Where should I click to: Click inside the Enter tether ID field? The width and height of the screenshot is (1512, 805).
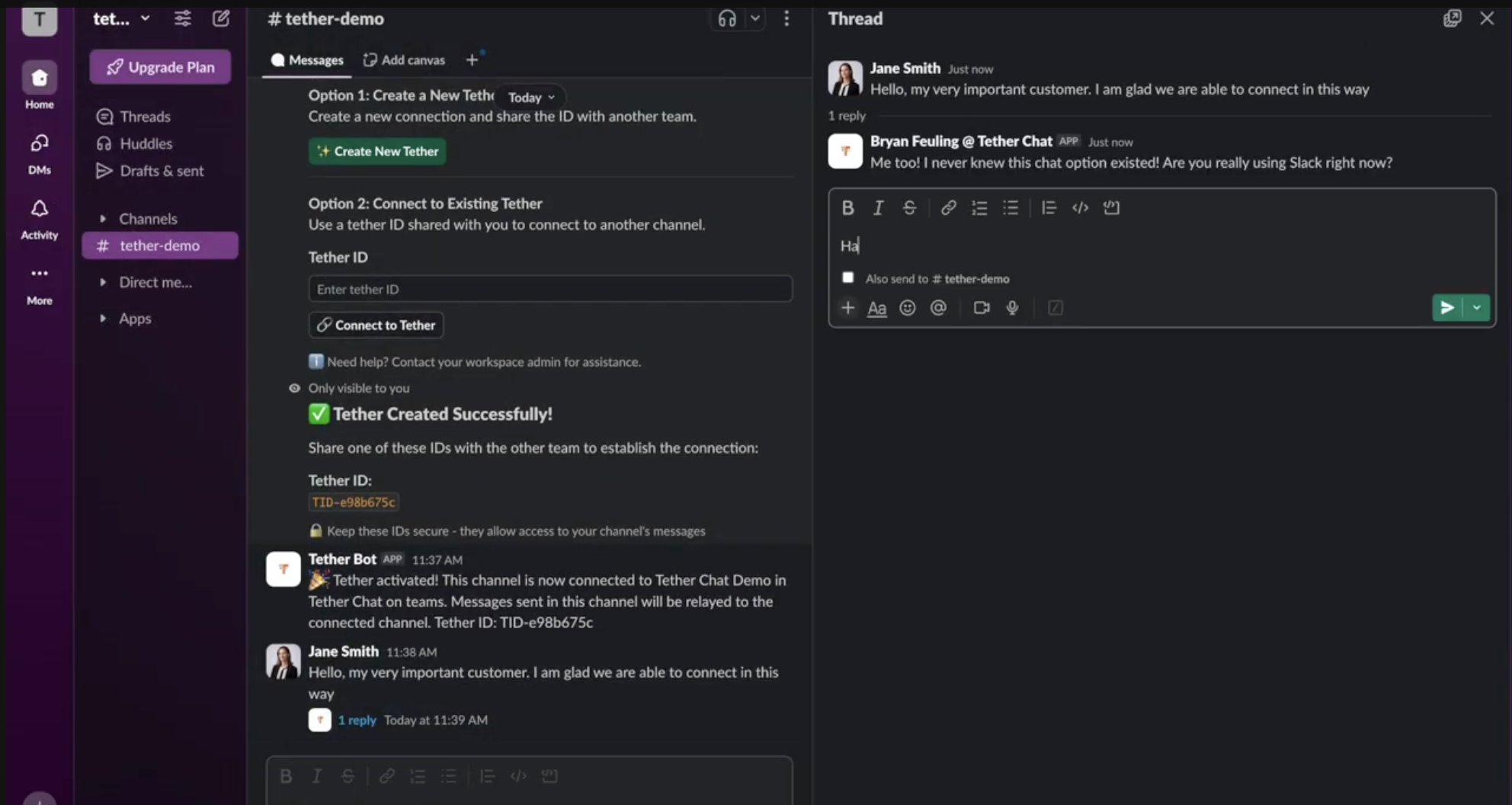click(550, 289)
